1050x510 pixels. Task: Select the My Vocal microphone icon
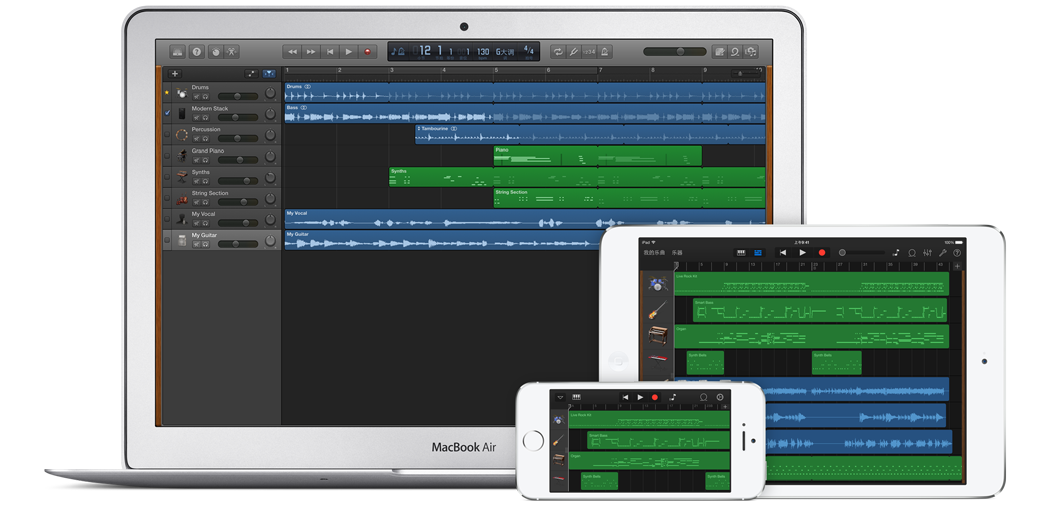tap(181, 220)
